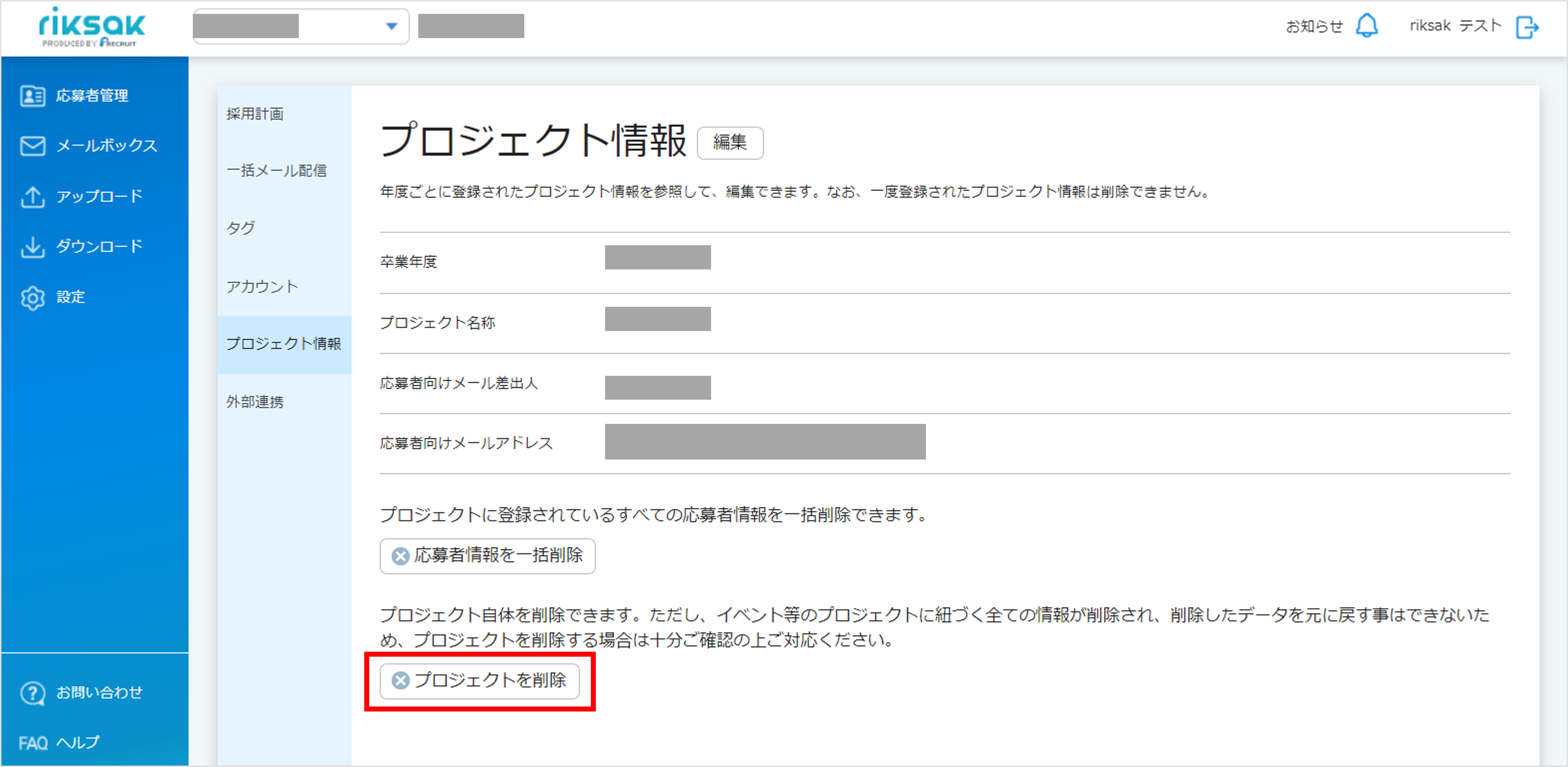Open 設定 in the sidebar
The image size is (1568, 767).
(70, 297)
